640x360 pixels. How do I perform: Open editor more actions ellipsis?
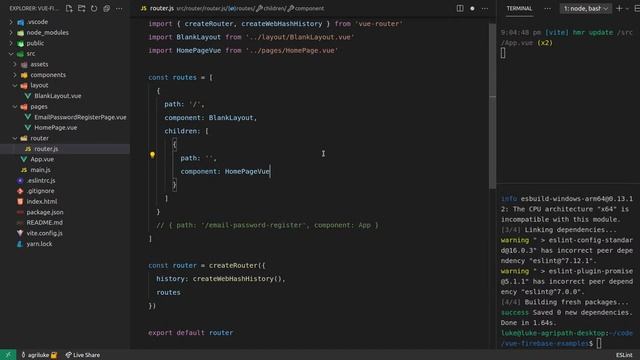[x=484, y=8]
